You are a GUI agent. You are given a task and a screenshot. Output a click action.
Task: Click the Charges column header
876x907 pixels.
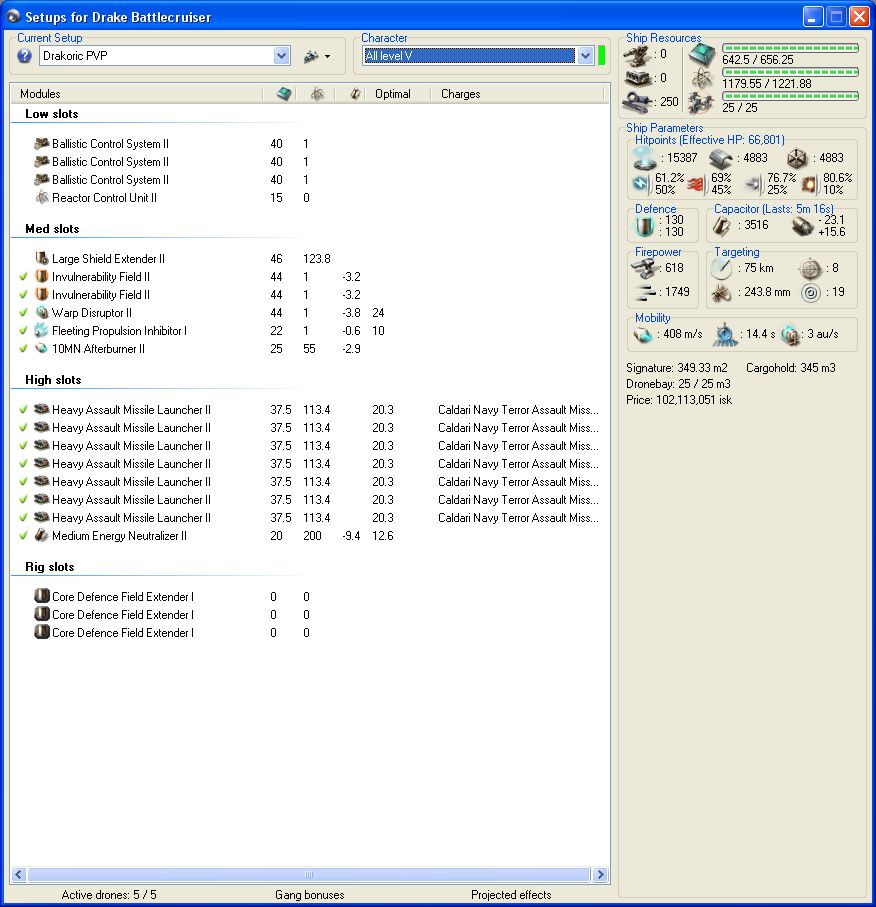(x=460, y=94)
